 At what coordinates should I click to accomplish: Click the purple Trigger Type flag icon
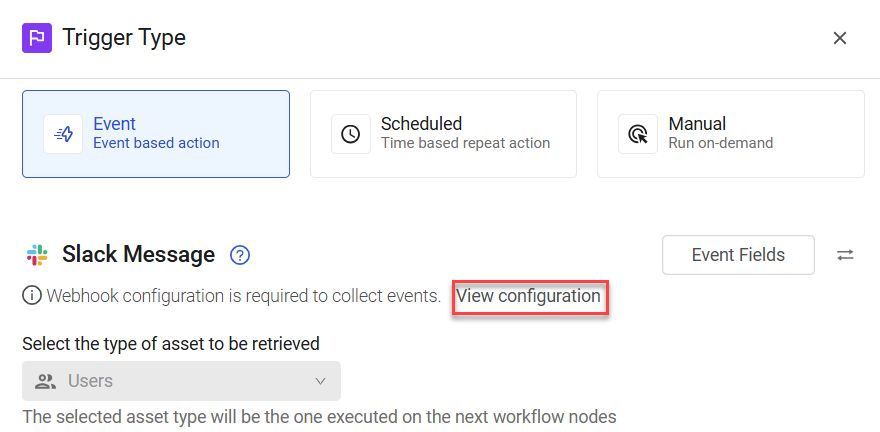37,38
